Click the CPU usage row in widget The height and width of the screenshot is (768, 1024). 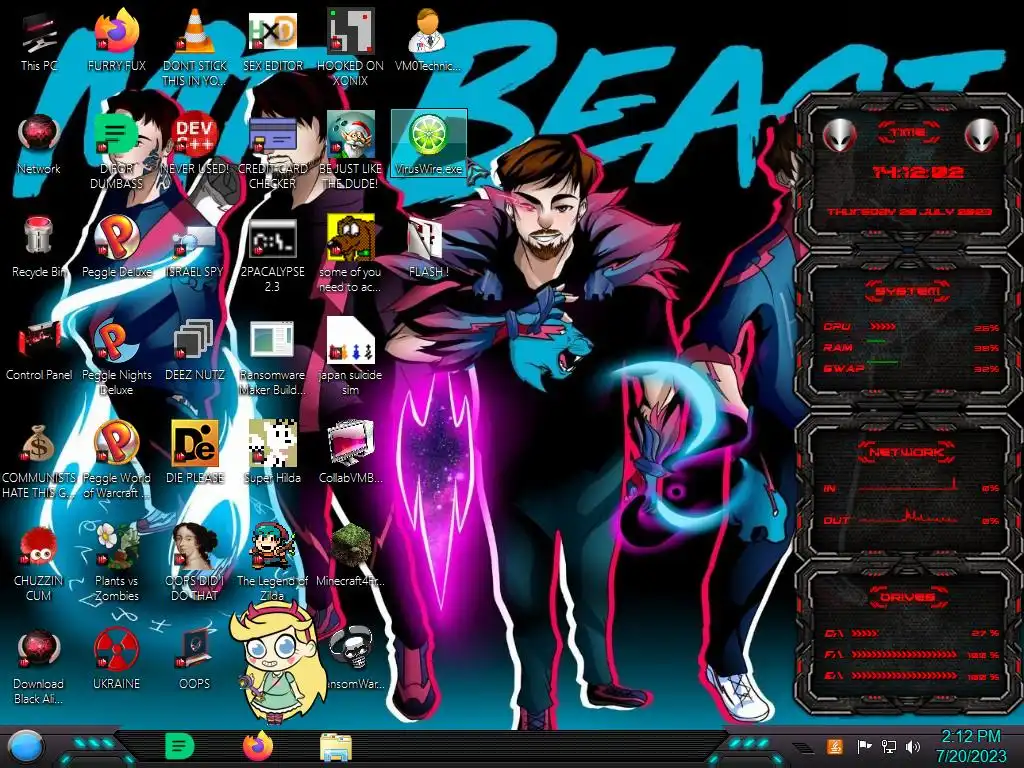911,327
